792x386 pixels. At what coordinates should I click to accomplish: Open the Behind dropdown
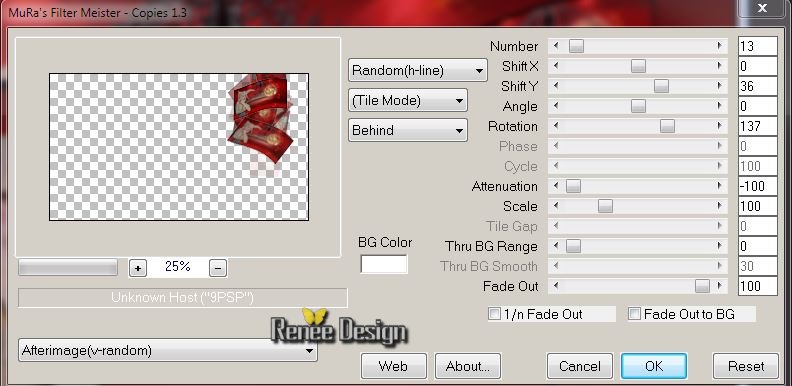pyautogui.click(x=408, y=130)
